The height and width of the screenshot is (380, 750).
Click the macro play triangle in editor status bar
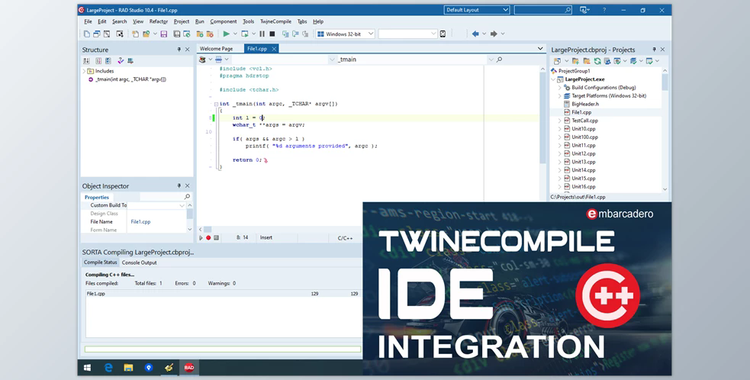201,238
